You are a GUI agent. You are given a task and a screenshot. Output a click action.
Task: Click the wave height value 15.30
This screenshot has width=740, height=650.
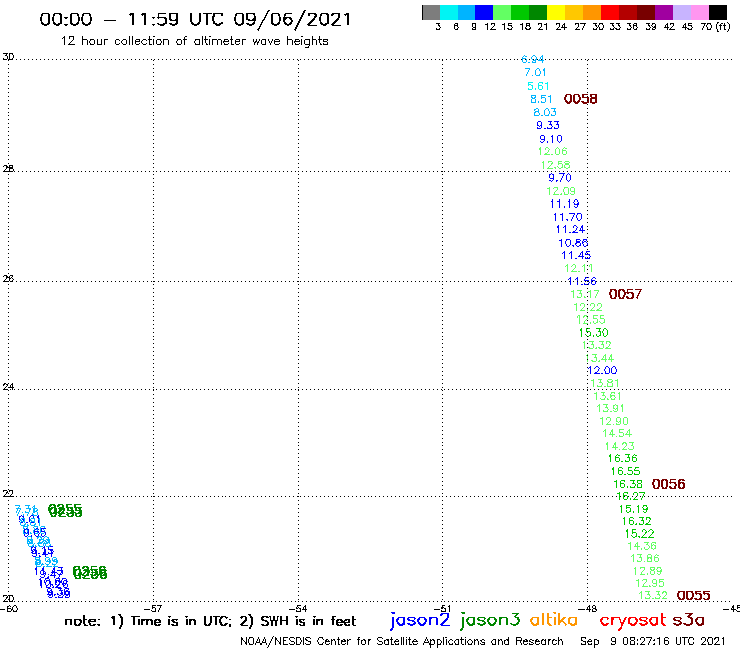pos(593,333)
